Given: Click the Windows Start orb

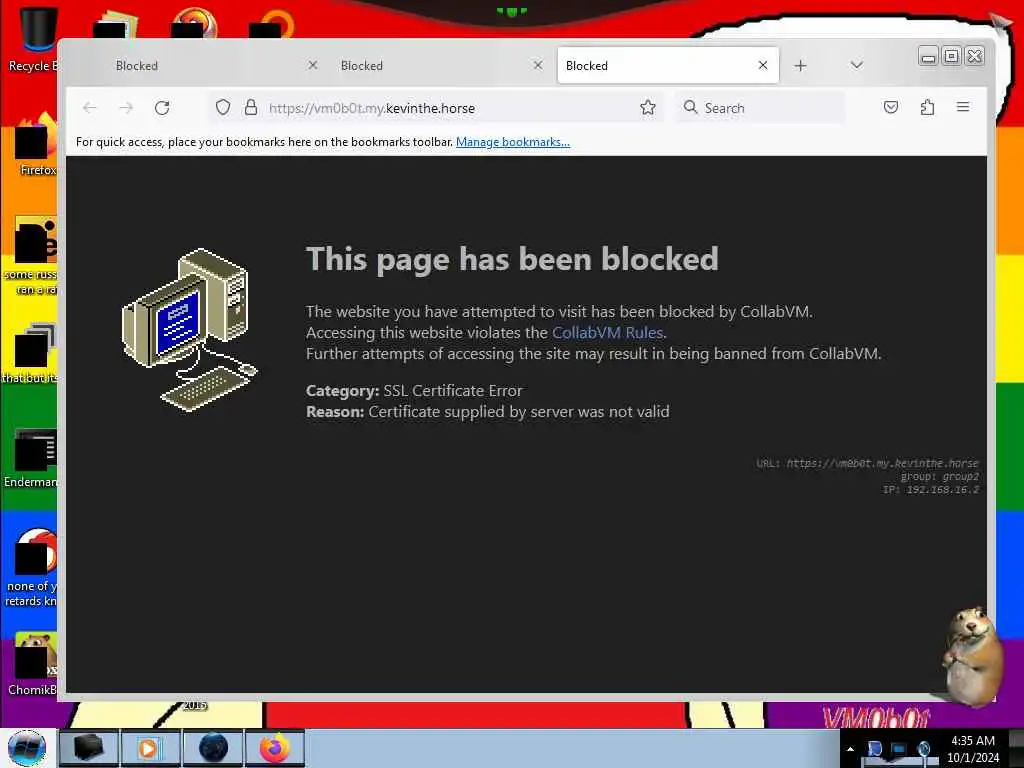Looking at the screenshot, I should [27, 748].
